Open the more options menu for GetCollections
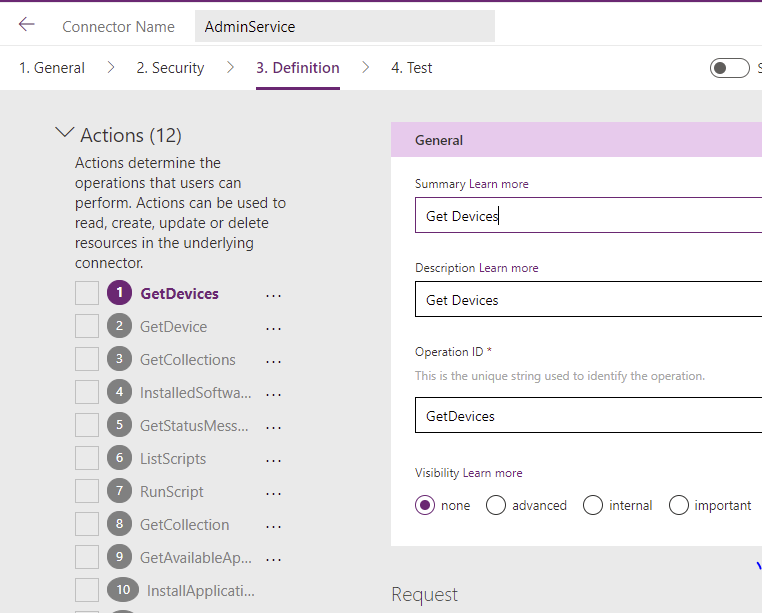 point(274,361)
